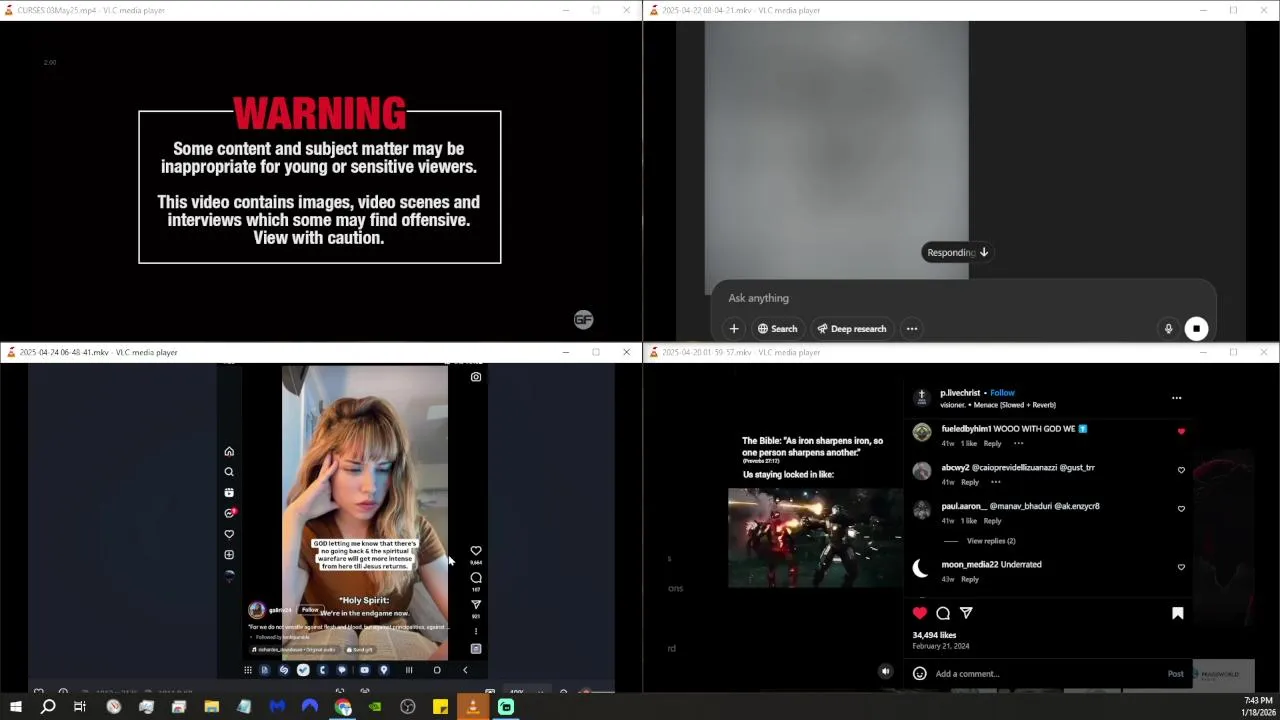Image resolution: width=1280 pixels, height=720 pixels.
Task: Click the share paper plane under the post
Action: (x=966, y=613)
